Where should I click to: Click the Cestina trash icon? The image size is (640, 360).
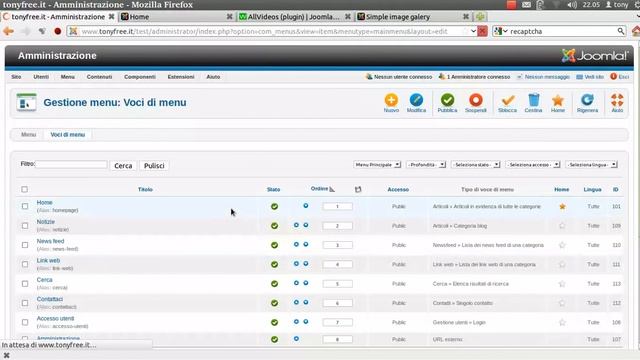coord(533,100)
